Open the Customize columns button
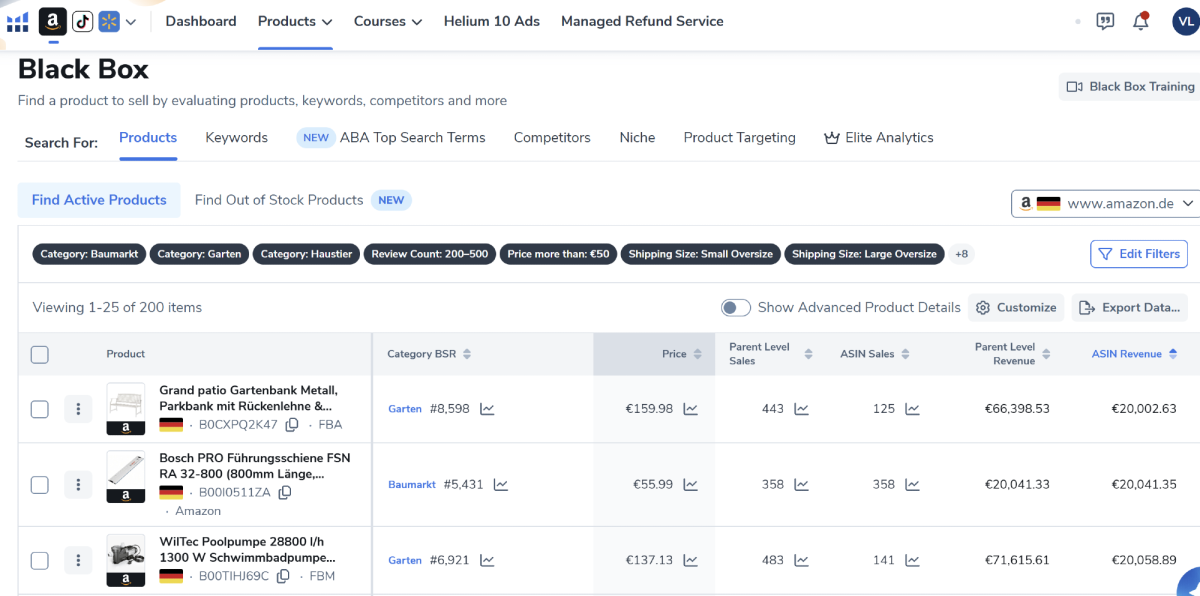The height and width of the screenshot is (596, 1200). point(1016,308)
